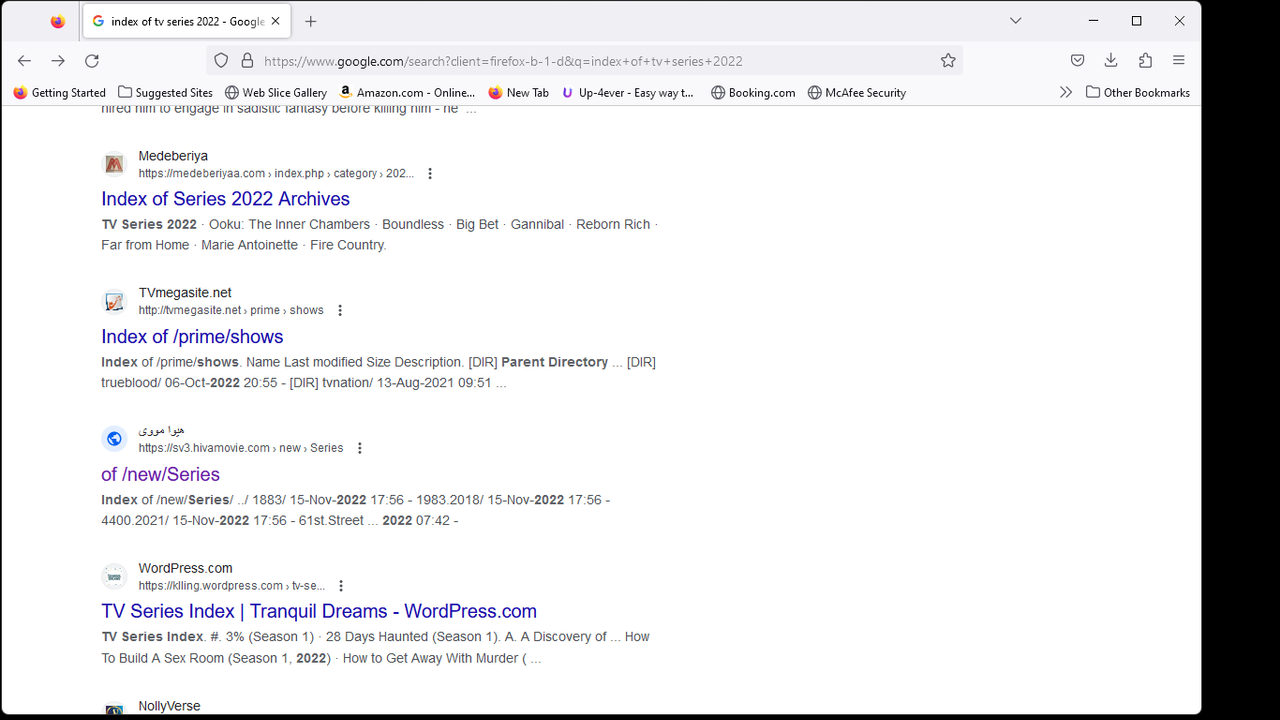
Task: Open the List all tabs dropdown
Action: tap(1015, 21)
